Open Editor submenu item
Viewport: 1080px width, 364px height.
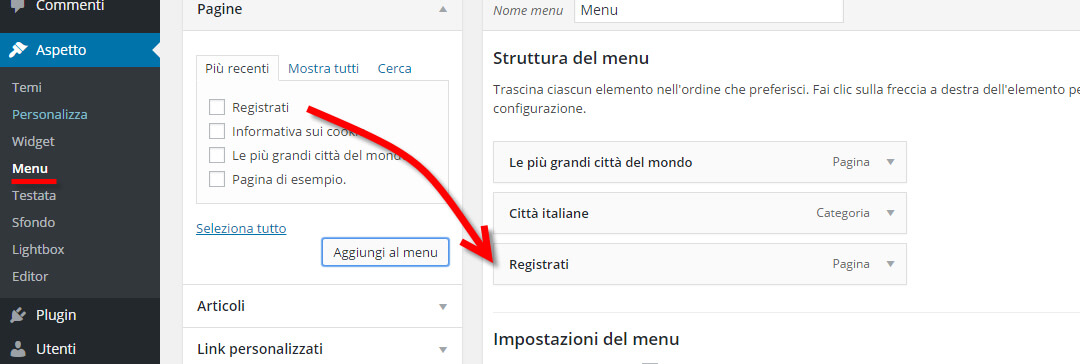click(30, 276)
